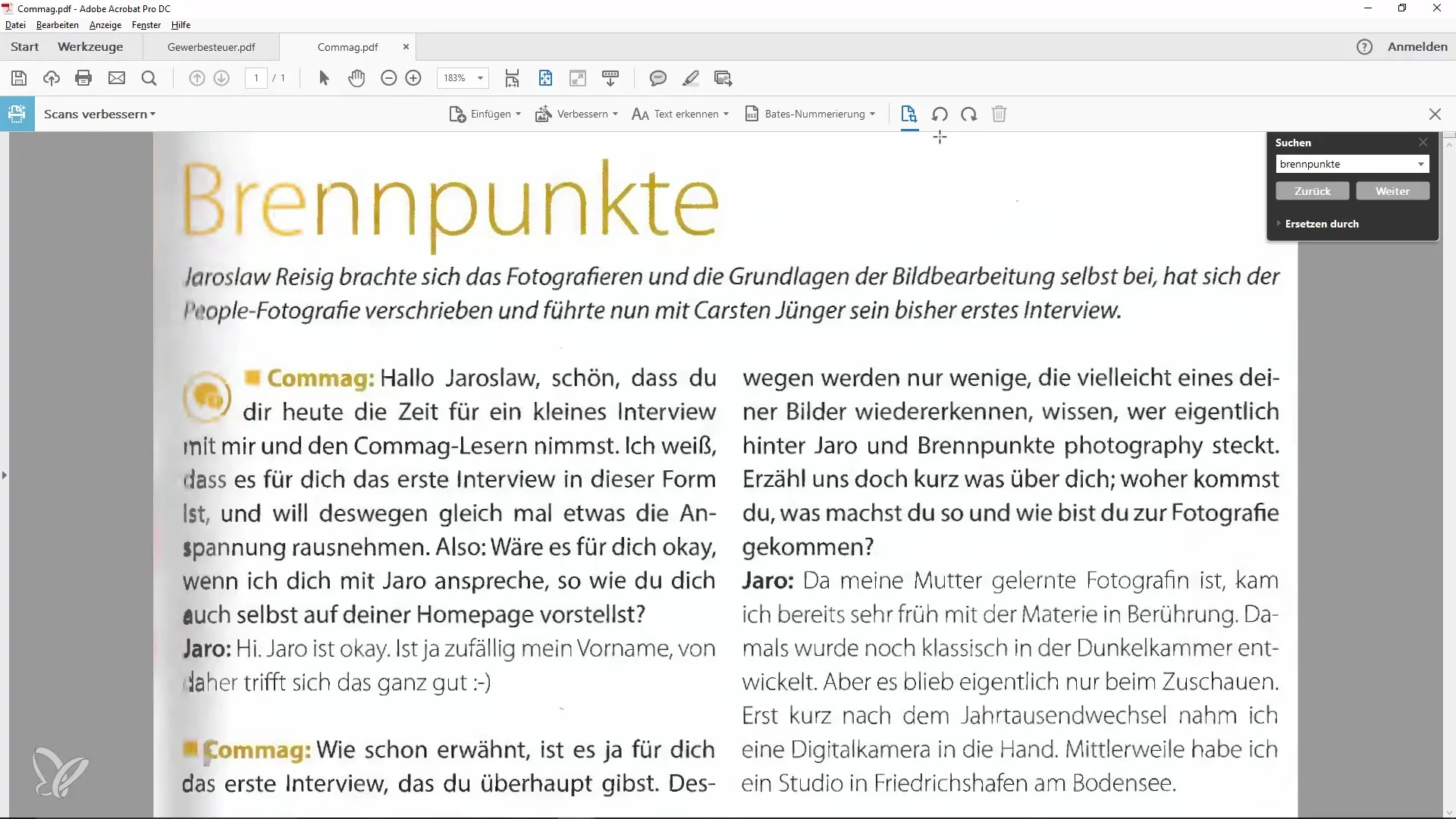
Task: Expand the left navigation pane arrow
Action: point(5,475)
